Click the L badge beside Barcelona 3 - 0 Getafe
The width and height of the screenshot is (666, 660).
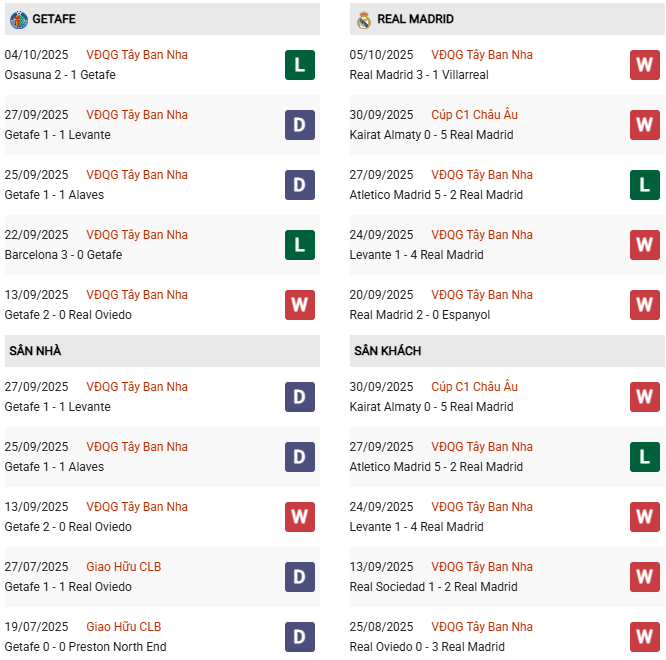299,245
